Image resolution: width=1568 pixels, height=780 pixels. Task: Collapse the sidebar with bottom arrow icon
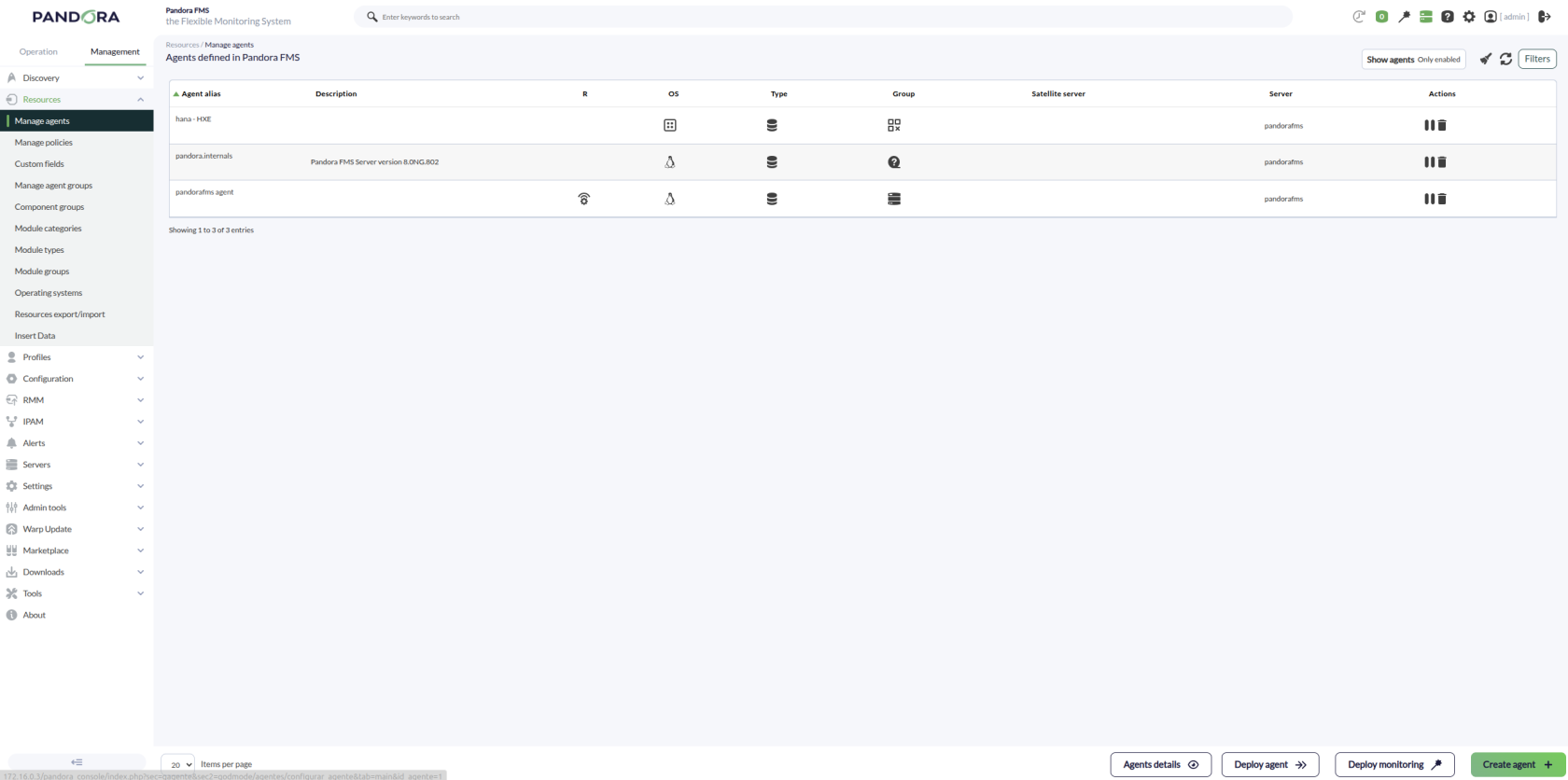tap(77, 762)
